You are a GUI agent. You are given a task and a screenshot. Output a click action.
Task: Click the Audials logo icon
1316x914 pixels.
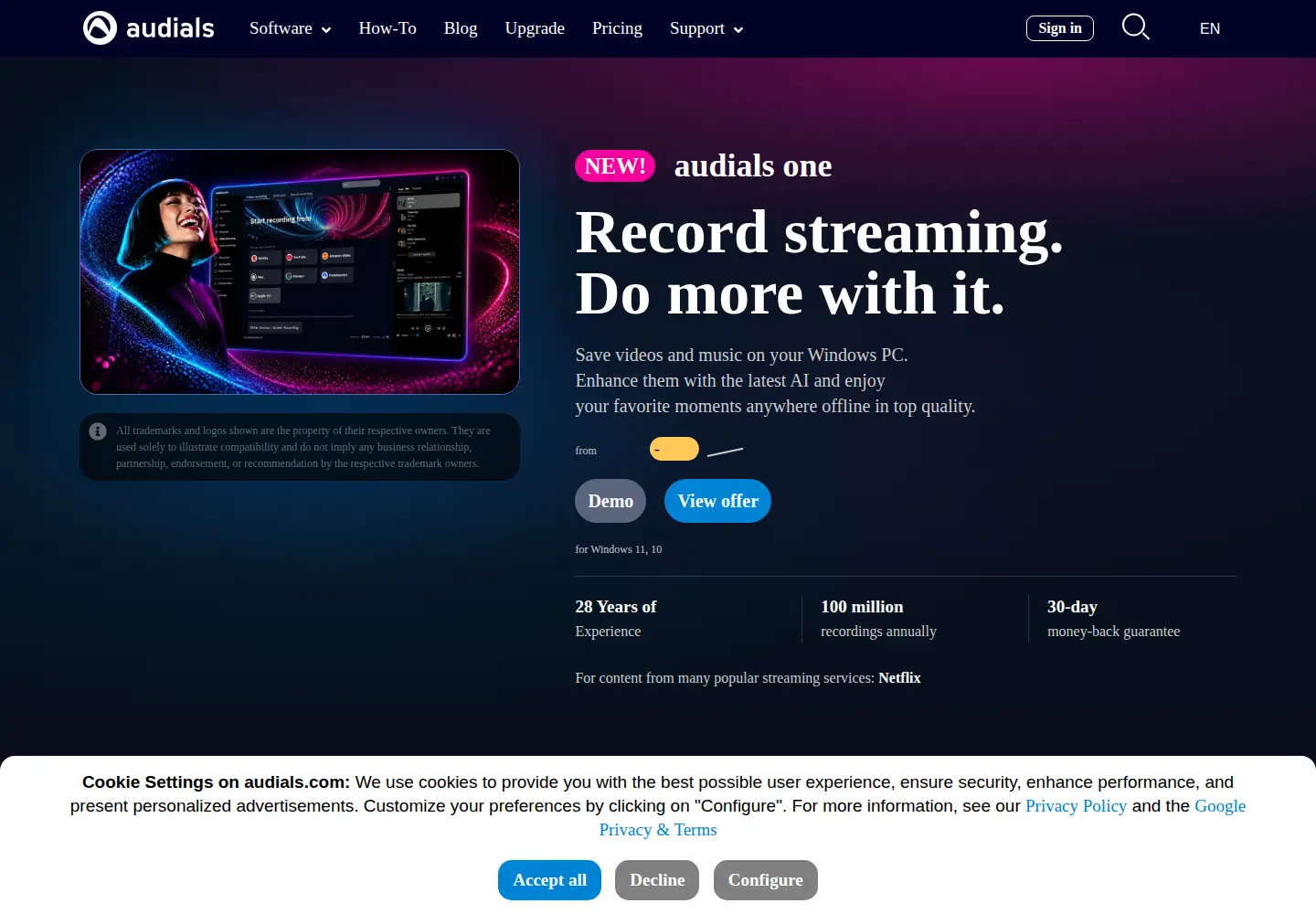100,28
